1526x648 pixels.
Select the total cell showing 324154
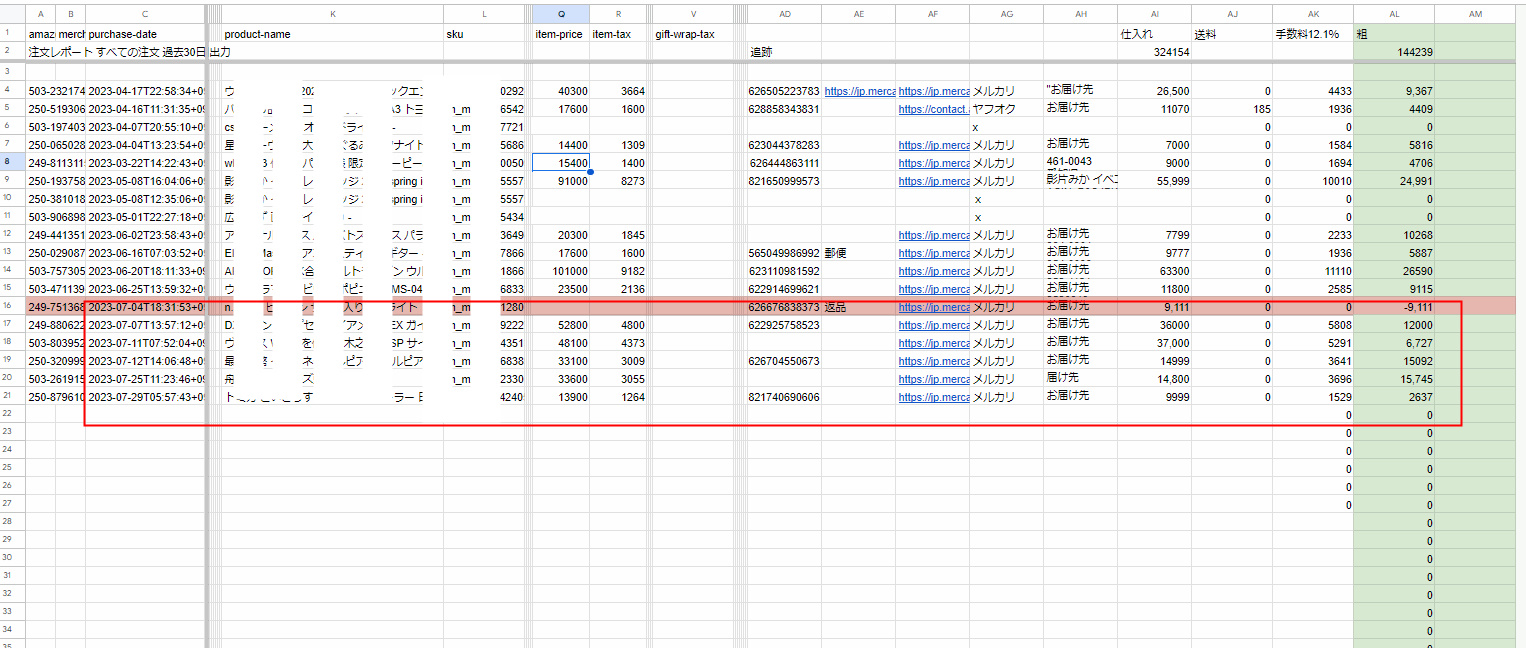click(x=1154, y=52)
